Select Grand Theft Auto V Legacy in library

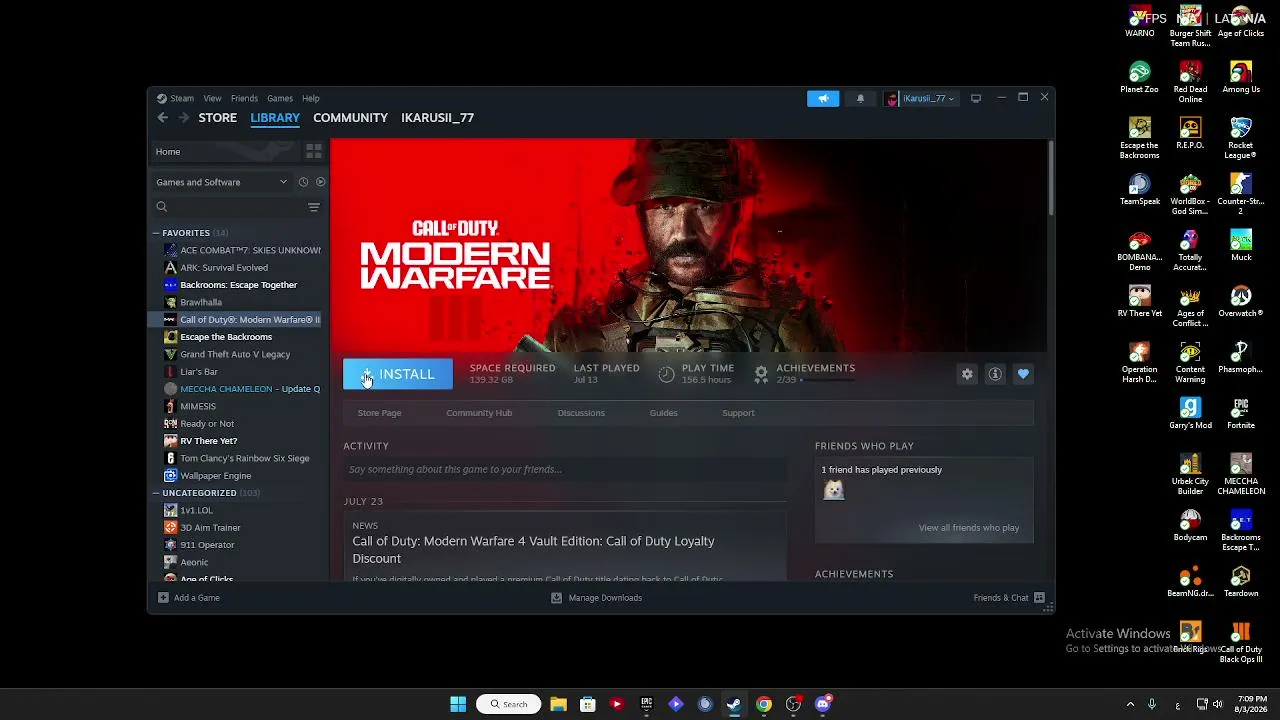click(x=235, y=354)
